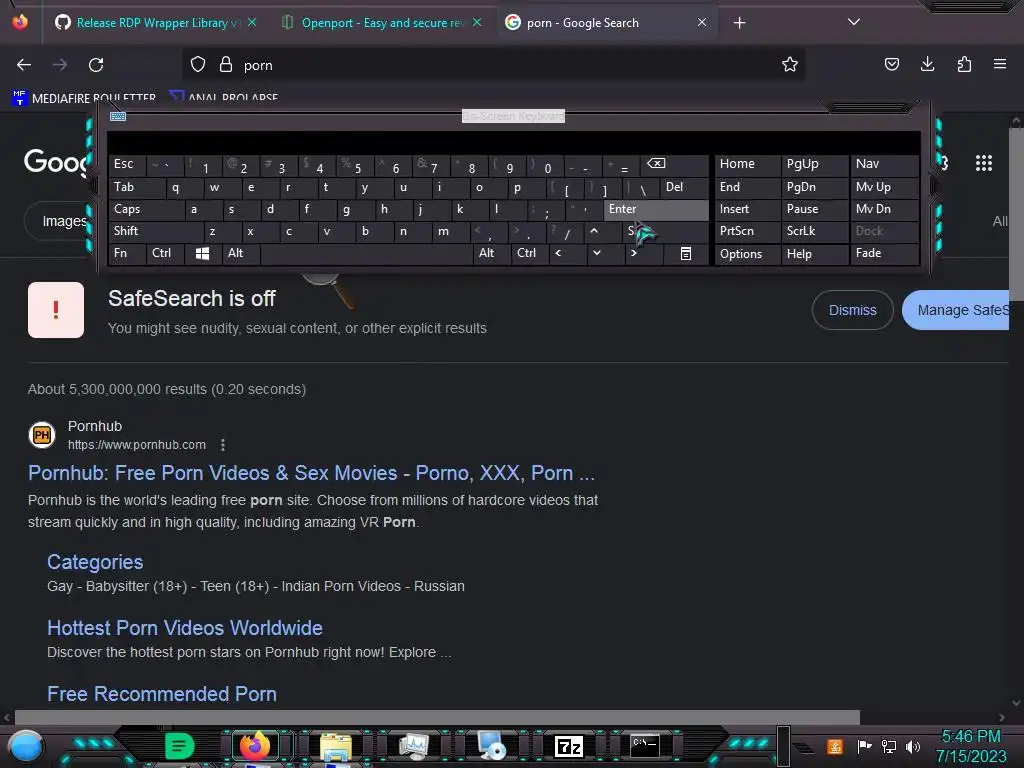Toggle ScrLk on the on-screen keyboard
Screen dimensions: 1024x768
pyautogui.click(x=814, y=231)
